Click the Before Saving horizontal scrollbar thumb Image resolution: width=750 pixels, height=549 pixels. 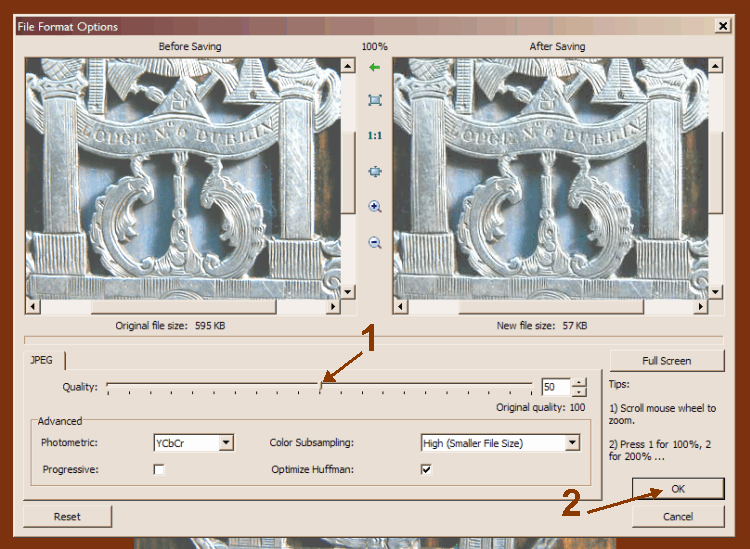184,307
